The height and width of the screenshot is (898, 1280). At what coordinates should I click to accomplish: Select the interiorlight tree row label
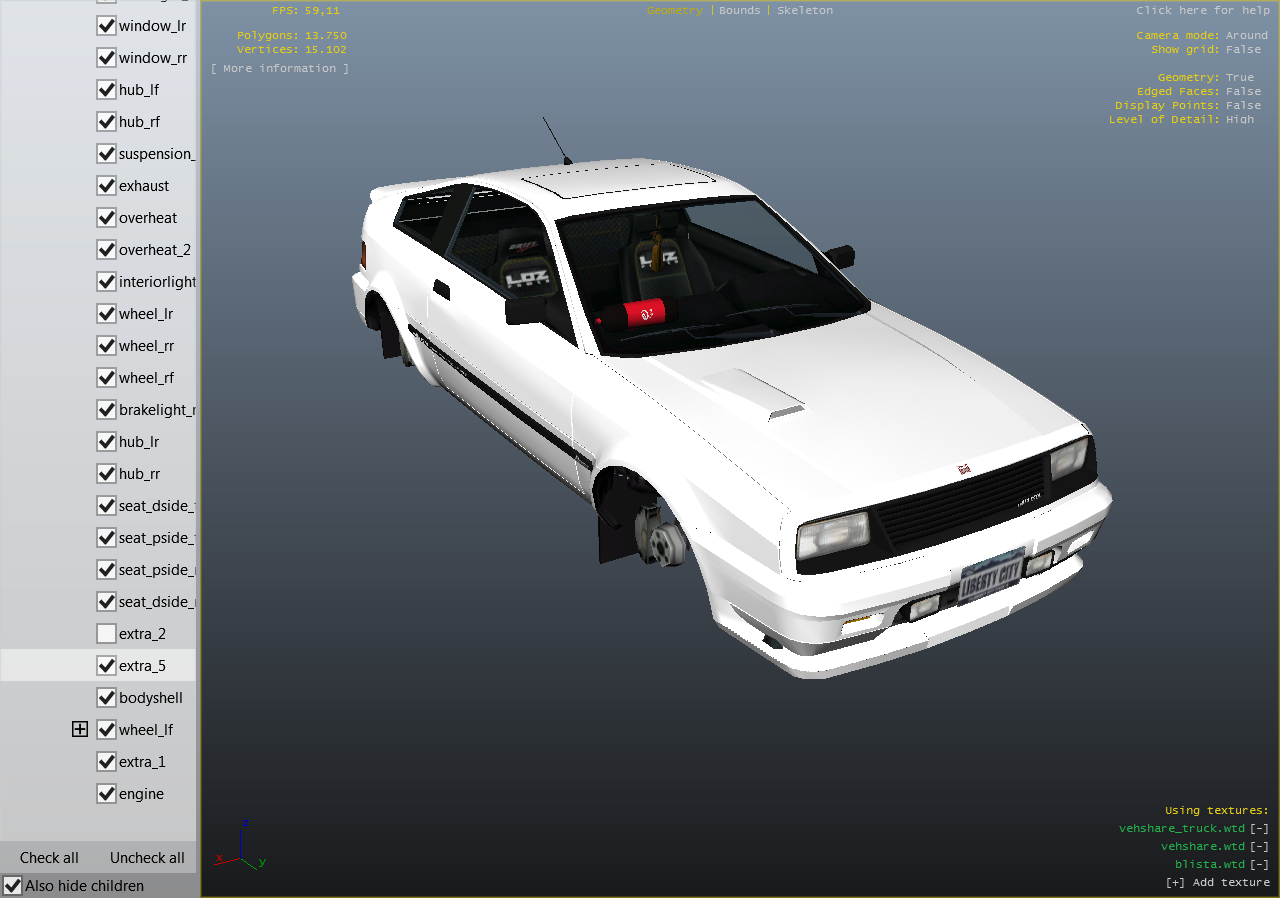pos(157,282)
